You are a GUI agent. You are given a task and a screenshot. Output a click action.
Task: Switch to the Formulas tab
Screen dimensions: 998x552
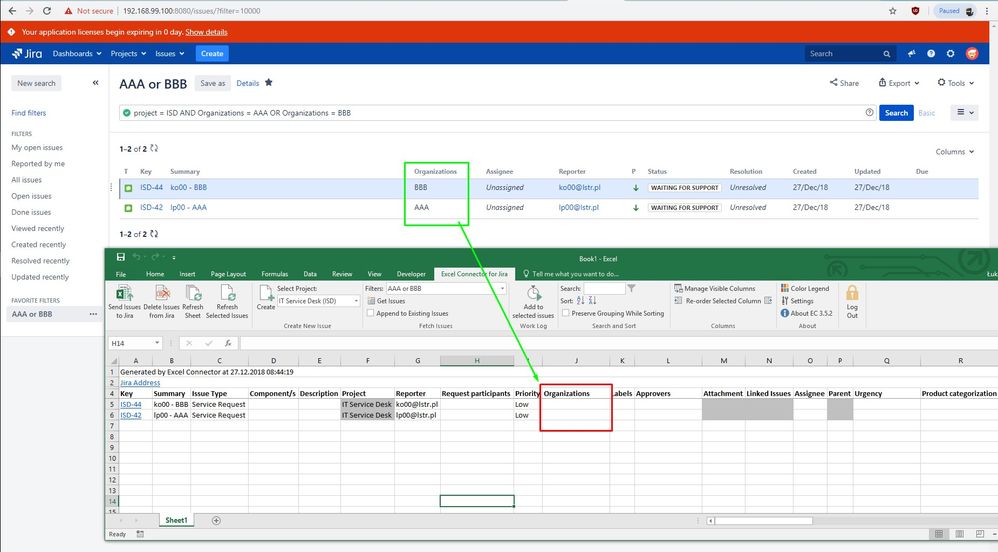pos(274,274)
